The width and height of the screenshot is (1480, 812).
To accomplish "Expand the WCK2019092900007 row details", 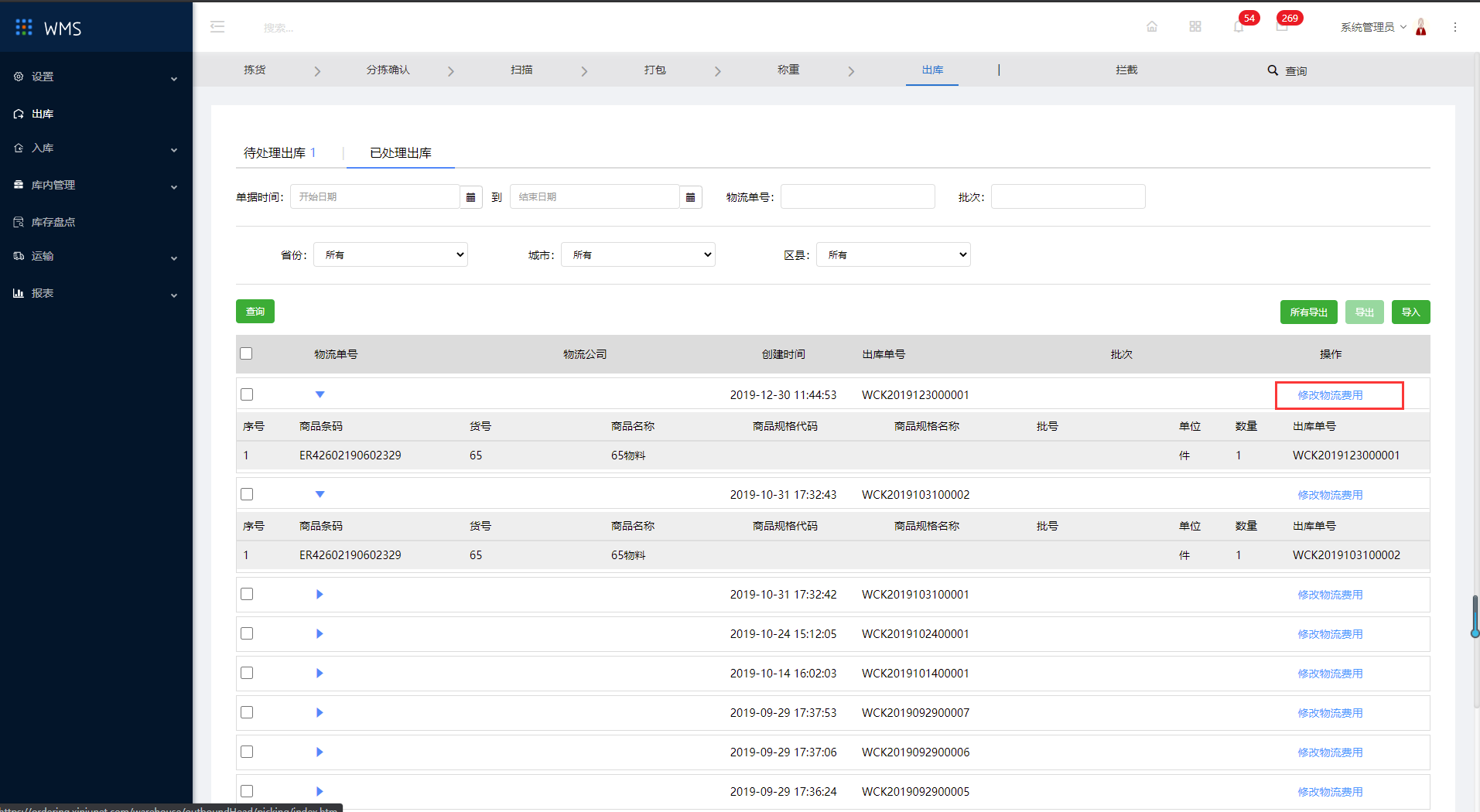I will pos(320,712).
